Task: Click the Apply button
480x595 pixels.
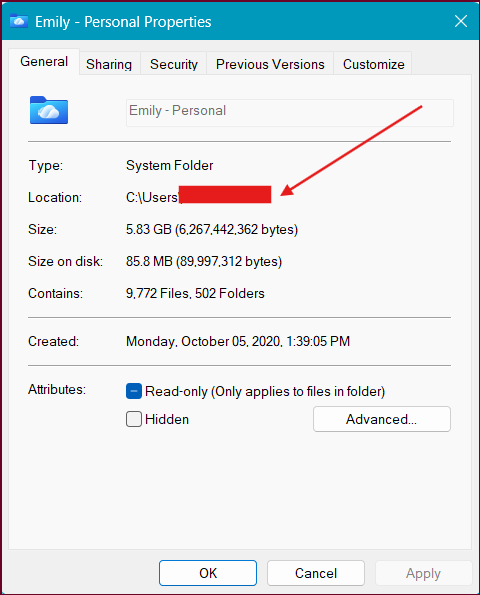Action: (423, 573)
